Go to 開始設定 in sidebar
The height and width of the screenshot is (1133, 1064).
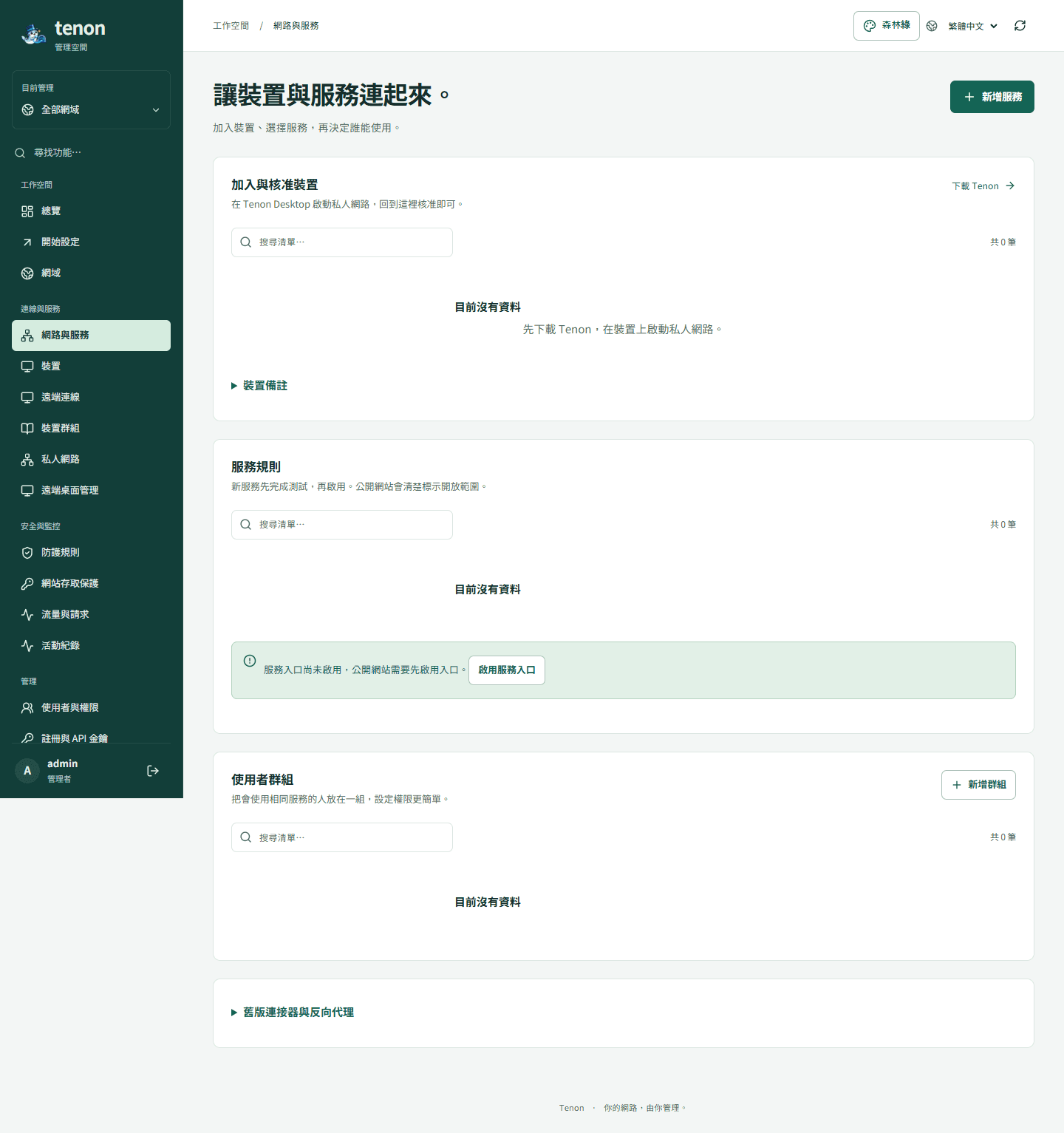[91, 242]
